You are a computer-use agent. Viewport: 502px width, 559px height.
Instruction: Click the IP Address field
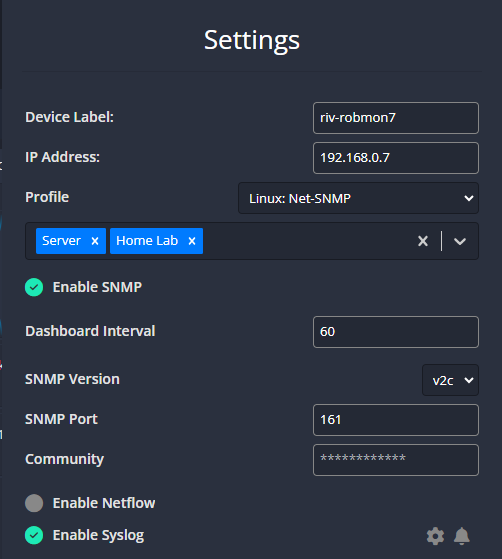click(x=396, y=158)
